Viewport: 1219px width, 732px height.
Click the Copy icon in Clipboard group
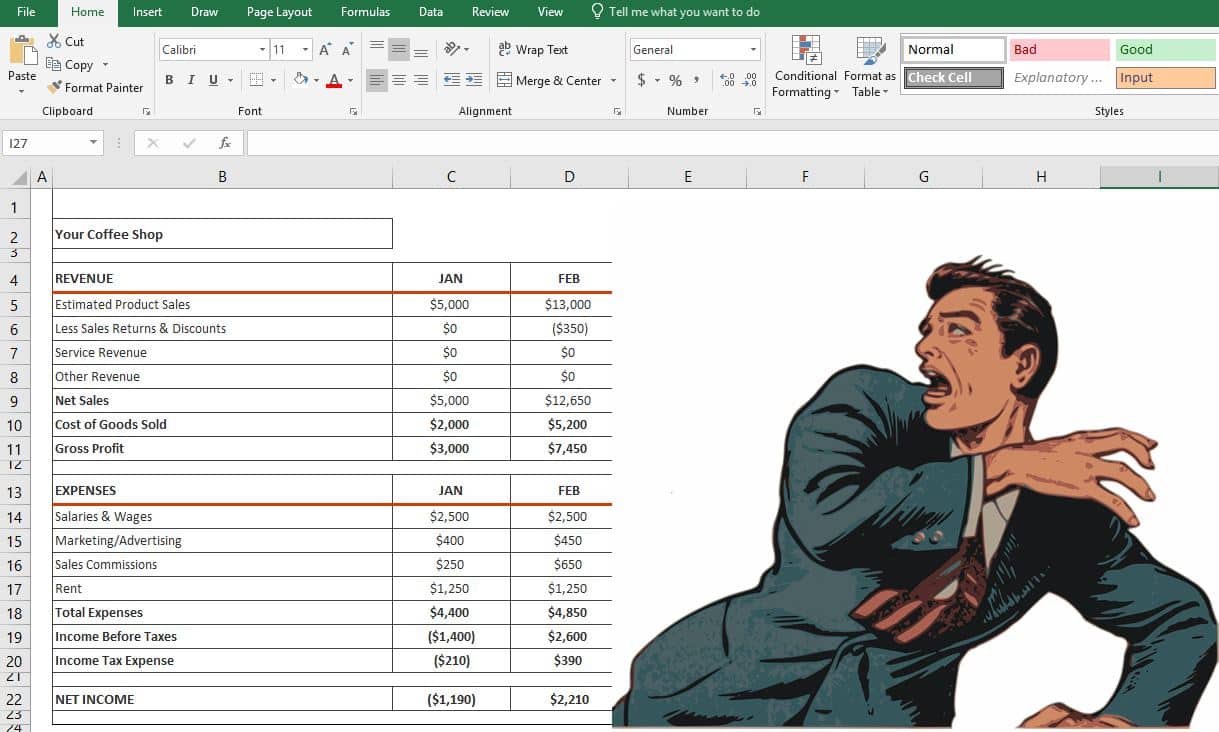[x=54, y=64]
